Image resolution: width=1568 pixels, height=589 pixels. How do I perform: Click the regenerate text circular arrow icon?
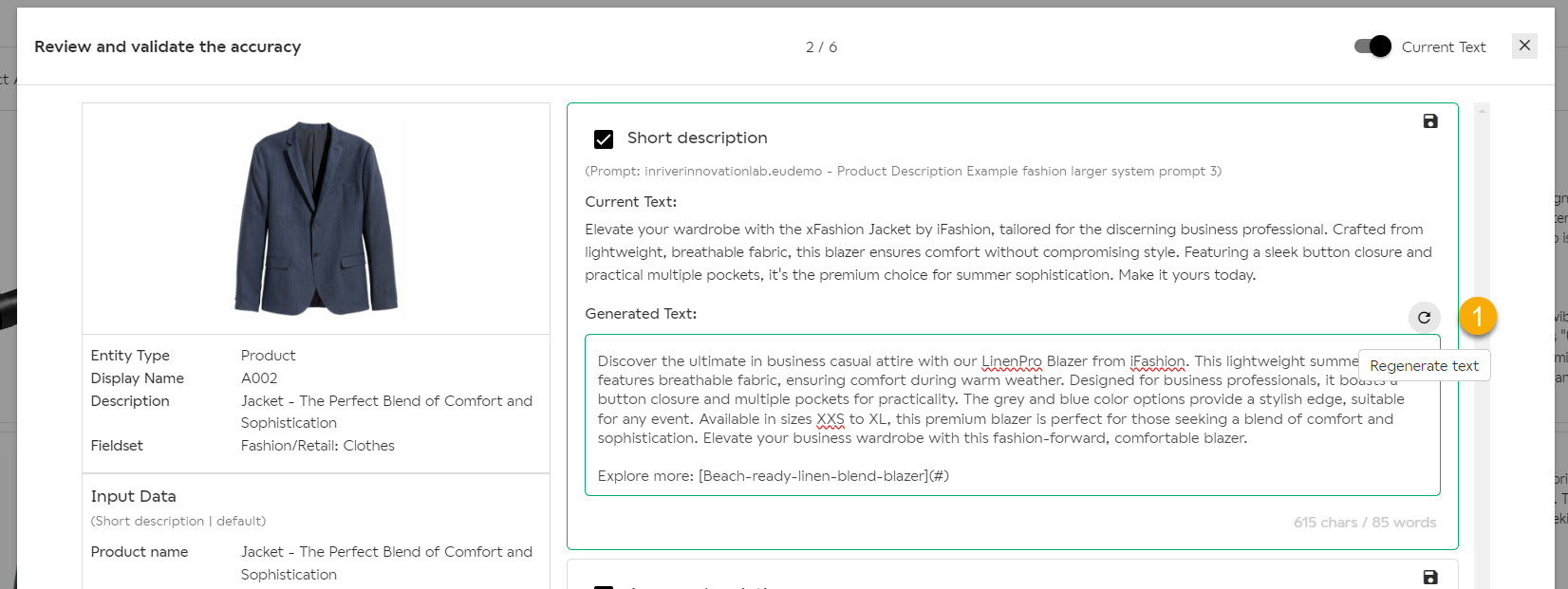[1424, 318]
